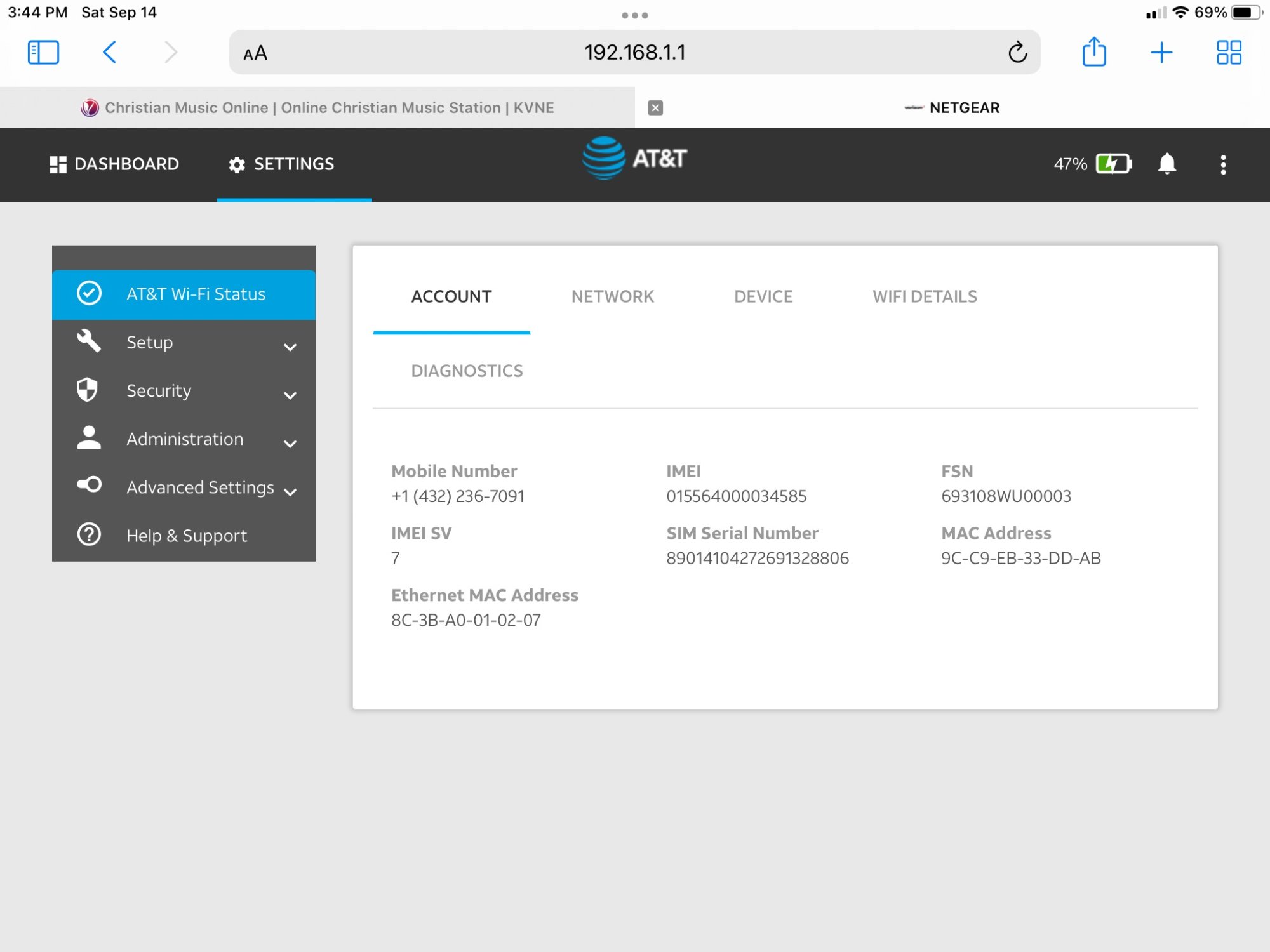The image size is (1270, 952).
Task: Click the AT&T globe logo
Action: pos(604,158)
